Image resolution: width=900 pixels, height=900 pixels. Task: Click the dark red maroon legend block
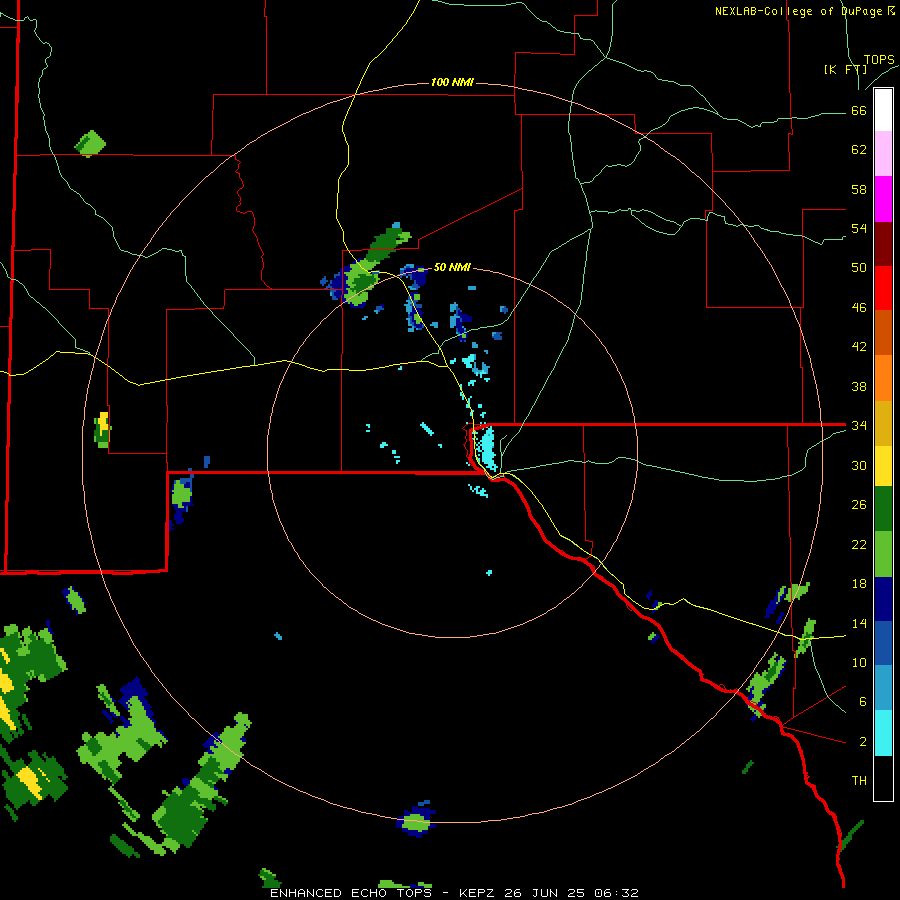click(883, 244)
